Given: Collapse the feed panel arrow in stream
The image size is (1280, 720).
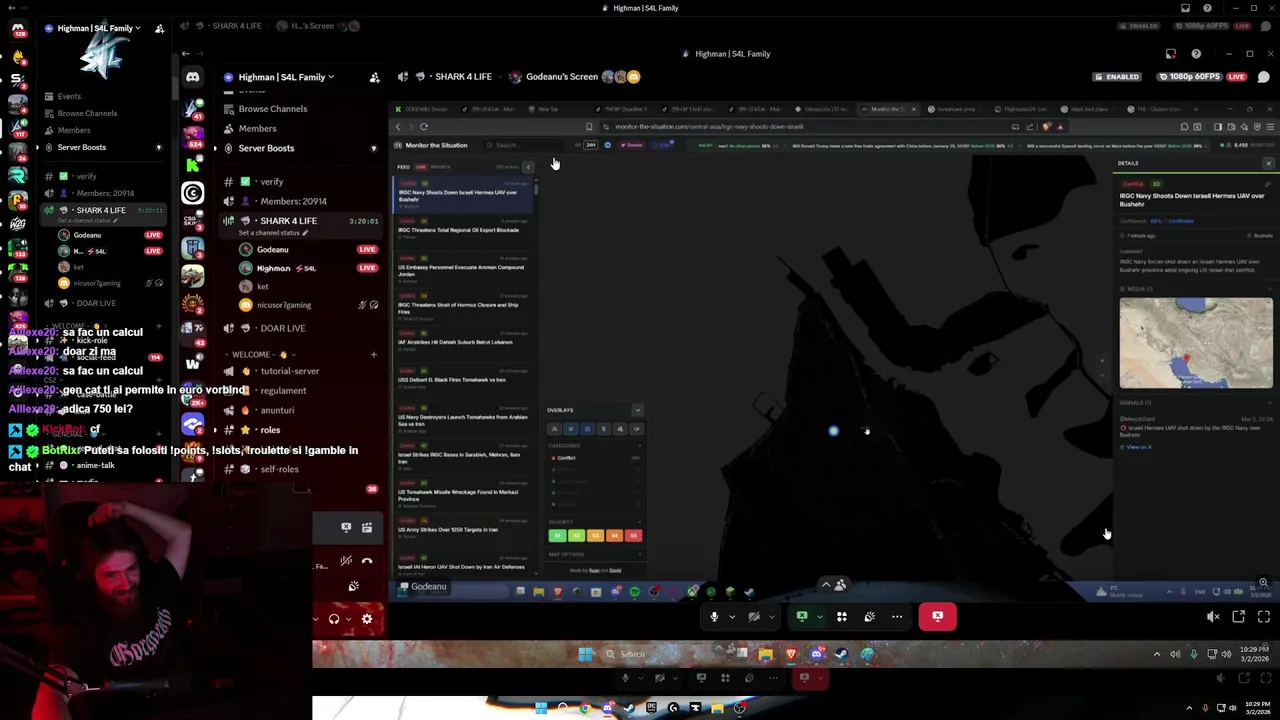Looking at the screenshot, I should (x=528, y=167).
